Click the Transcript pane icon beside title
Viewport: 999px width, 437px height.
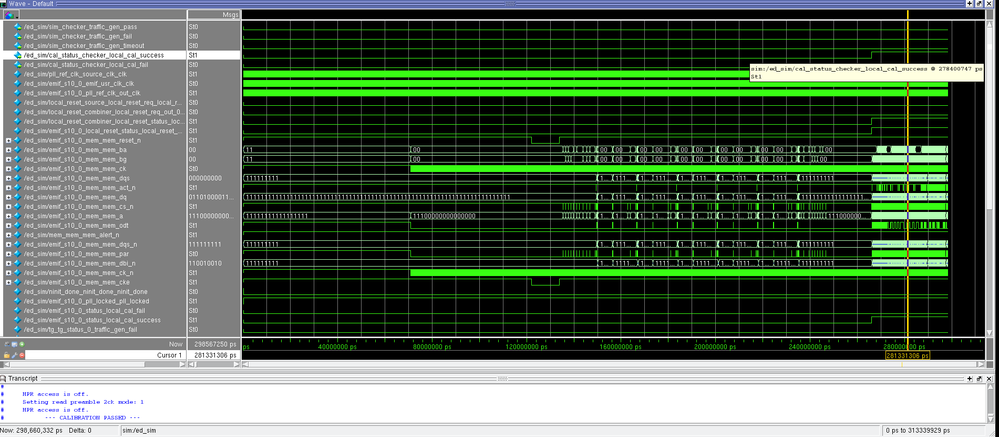point(4,378)
